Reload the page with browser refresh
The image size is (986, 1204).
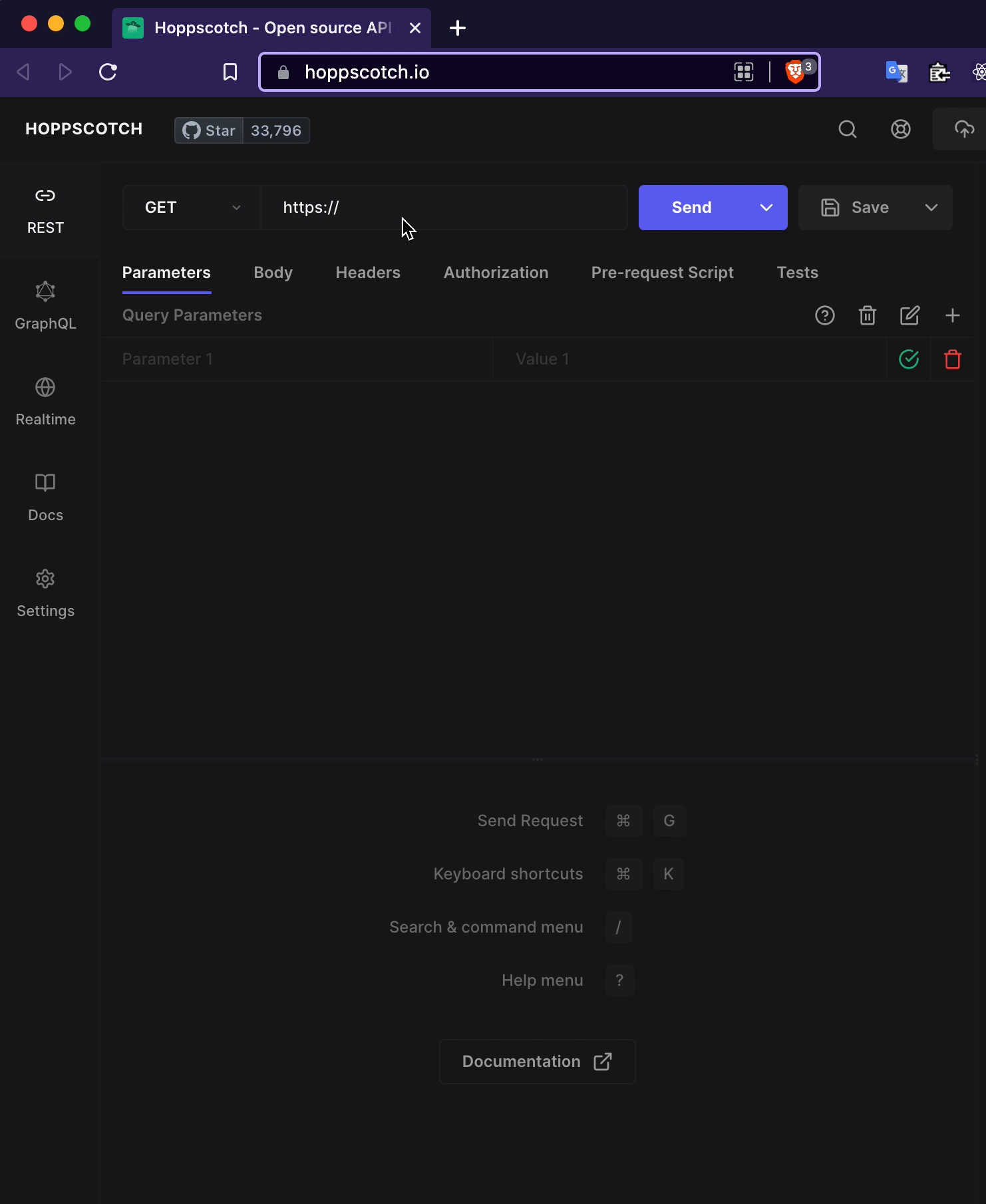coord(108,72)
